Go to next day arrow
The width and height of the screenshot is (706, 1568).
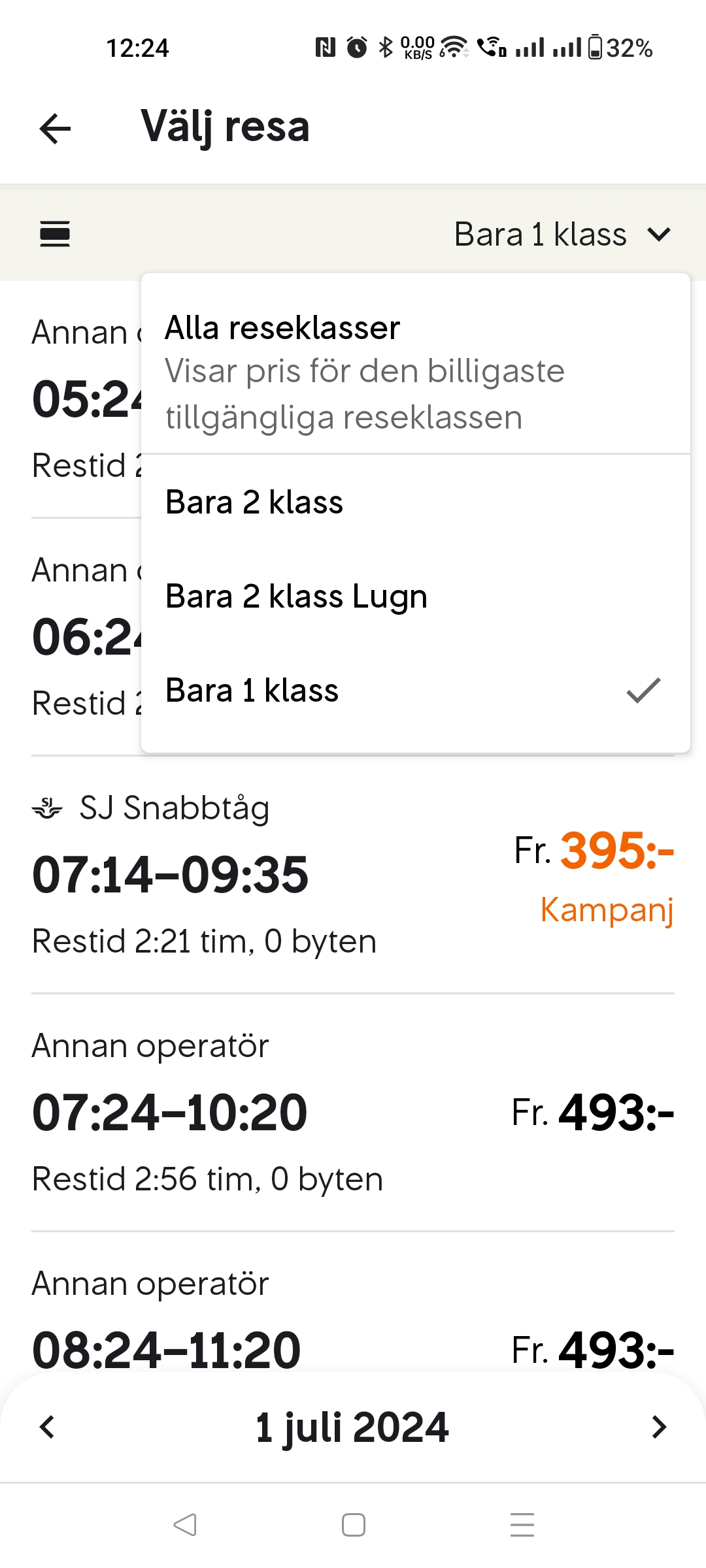[659, 1427]
